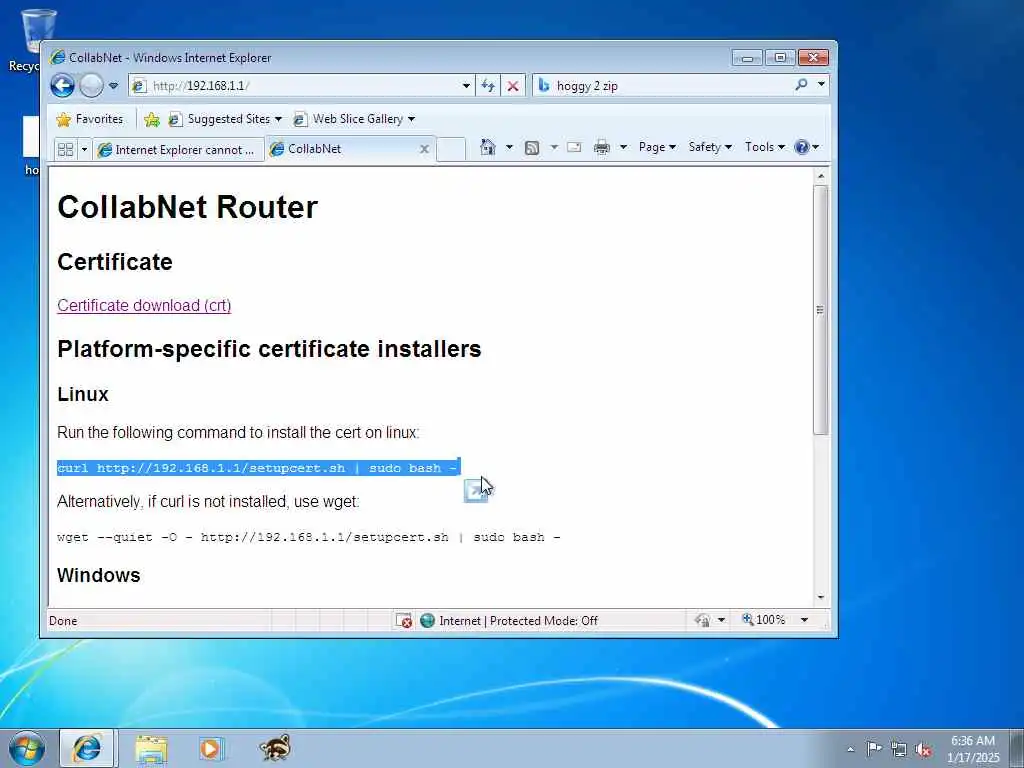1024x768 pixels.
Task: Switch to Internet Explorer cannot tab
Action: click(x=178, y=150)
